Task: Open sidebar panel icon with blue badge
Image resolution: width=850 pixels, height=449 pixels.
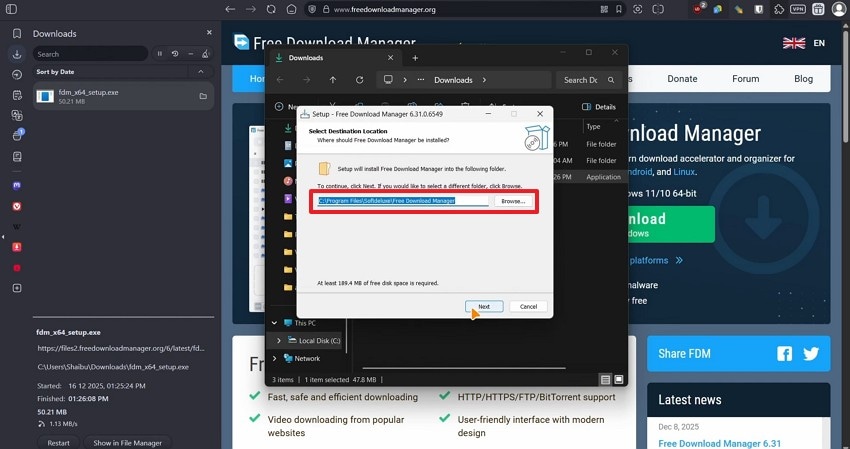Action: click(17, 136)
